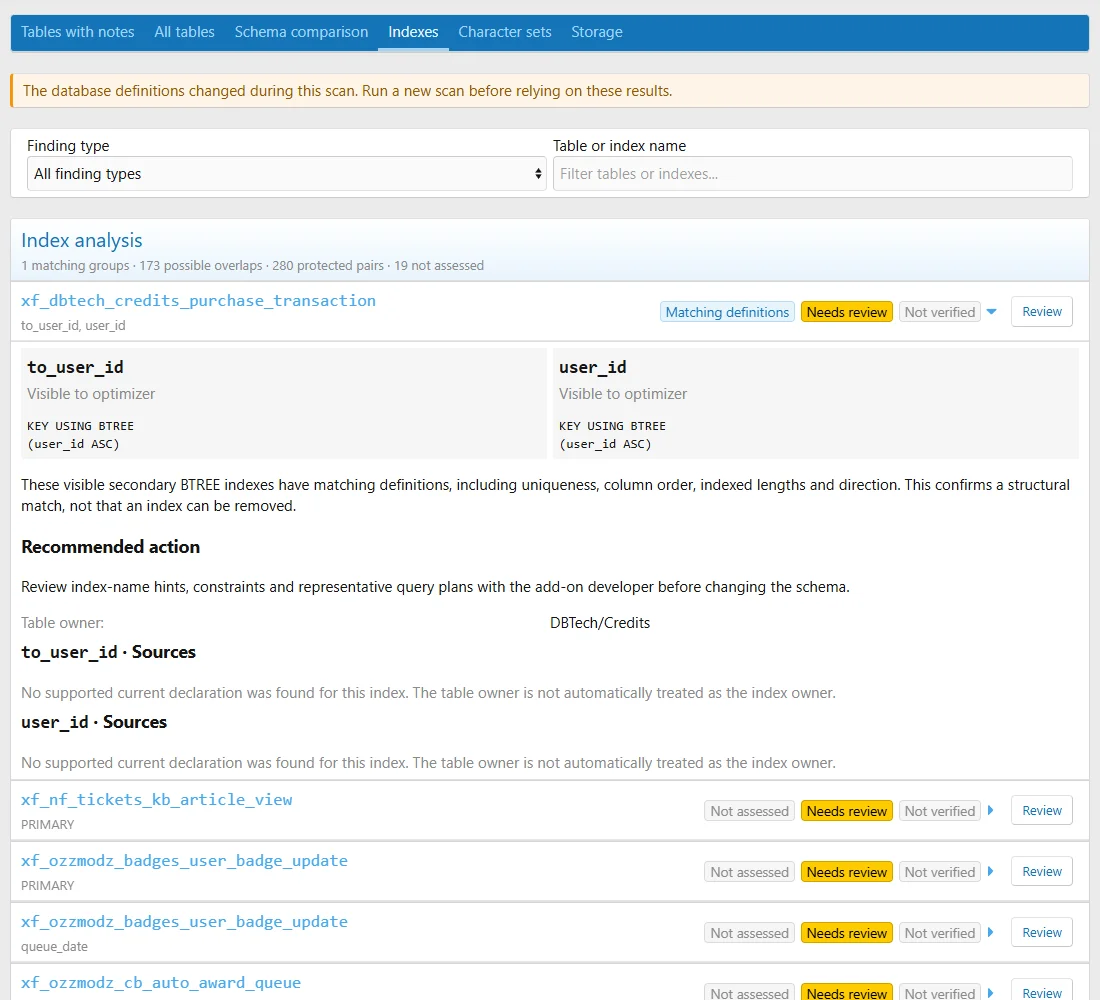
Task: Click Review for xf_nf_tickets_kb_article_view
Action: [x=1042, y=811]
